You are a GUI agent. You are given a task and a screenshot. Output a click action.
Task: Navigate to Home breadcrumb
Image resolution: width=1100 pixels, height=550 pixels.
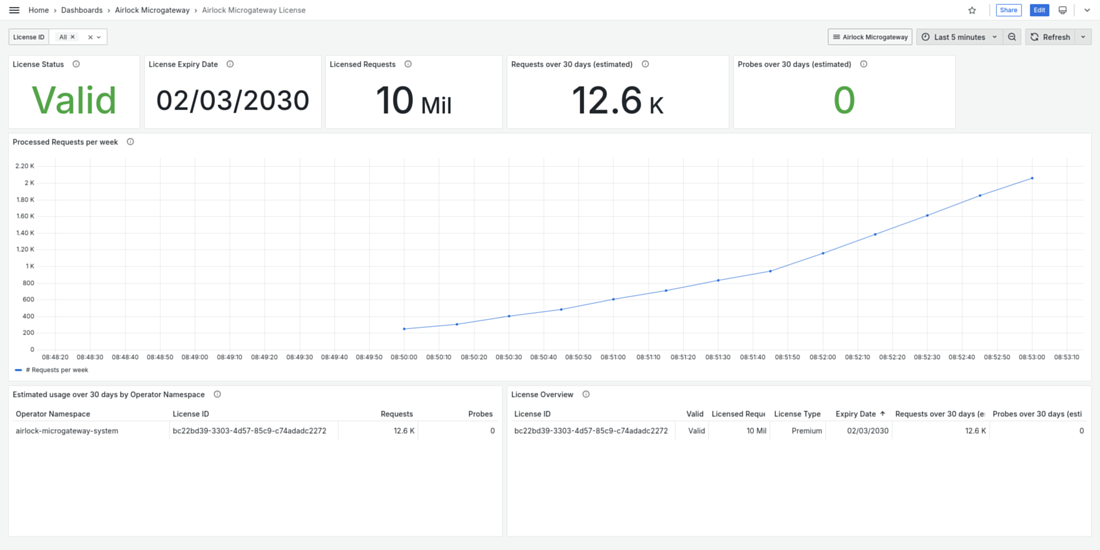pyautogui.click(x=39, y=10)
